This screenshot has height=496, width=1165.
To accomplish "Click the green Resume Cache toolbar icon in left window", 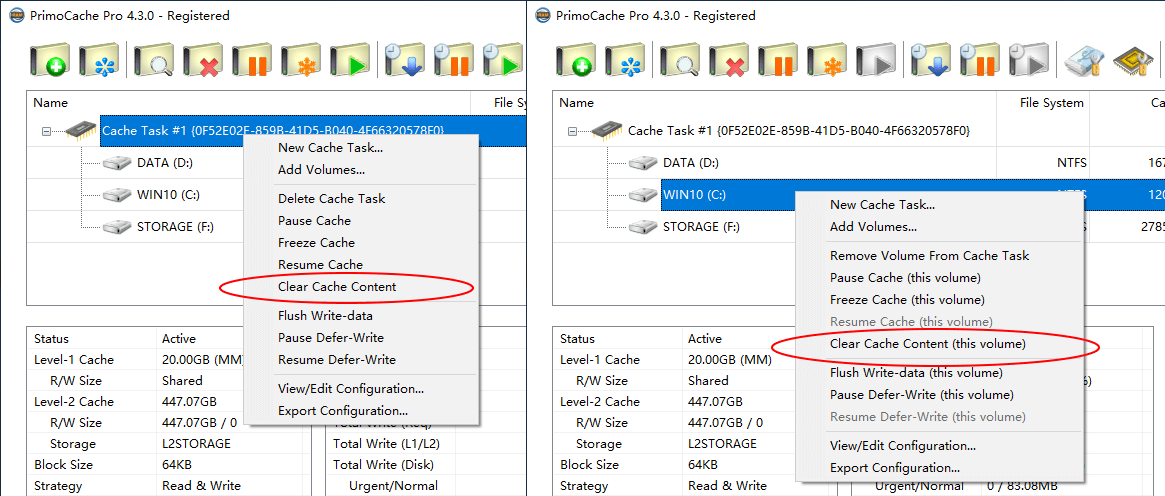I will pyautogui.click(x=349, y=60).
